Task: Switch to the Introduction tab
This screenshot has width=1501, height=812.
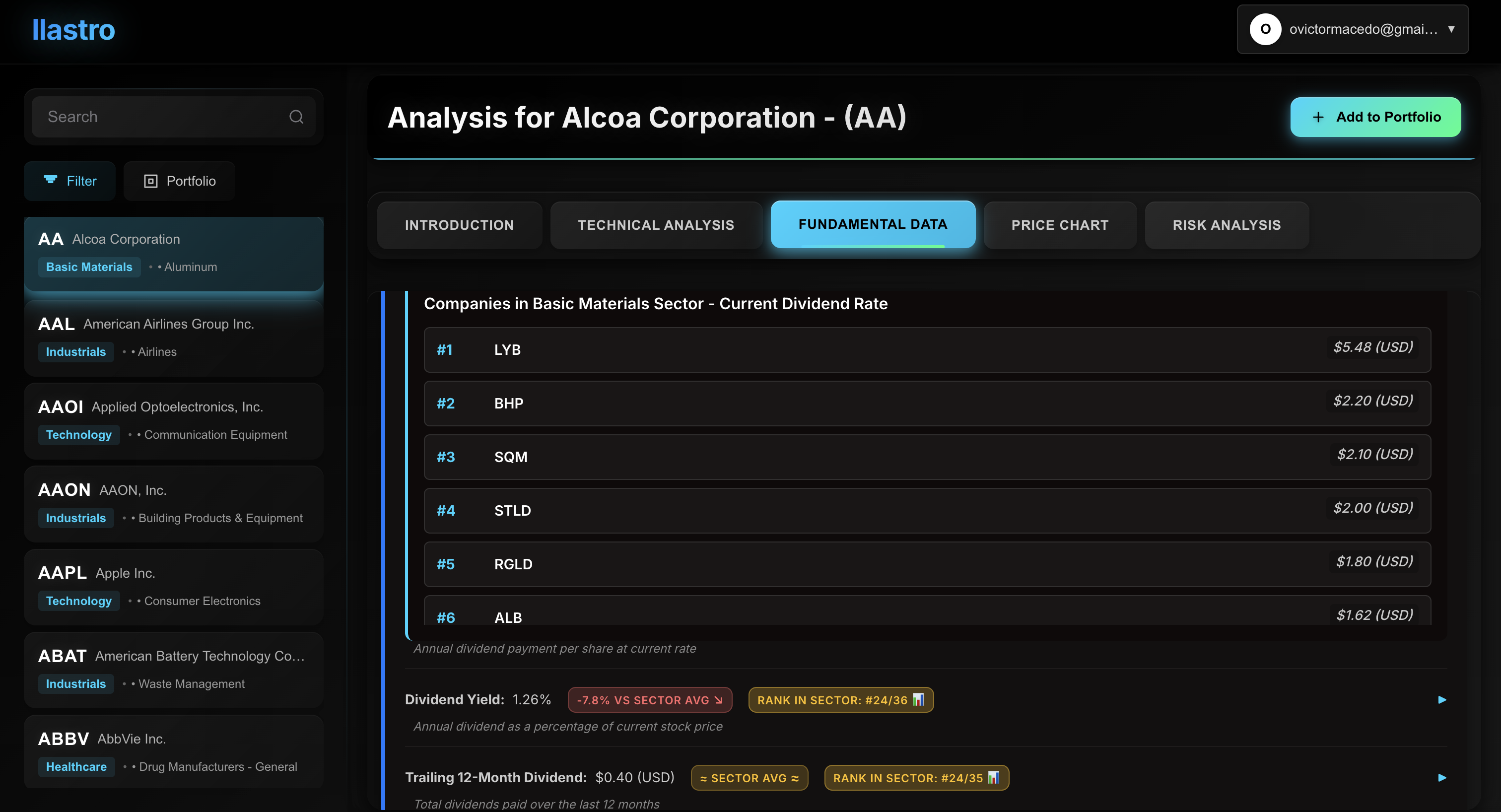Action: pos(459,225)
